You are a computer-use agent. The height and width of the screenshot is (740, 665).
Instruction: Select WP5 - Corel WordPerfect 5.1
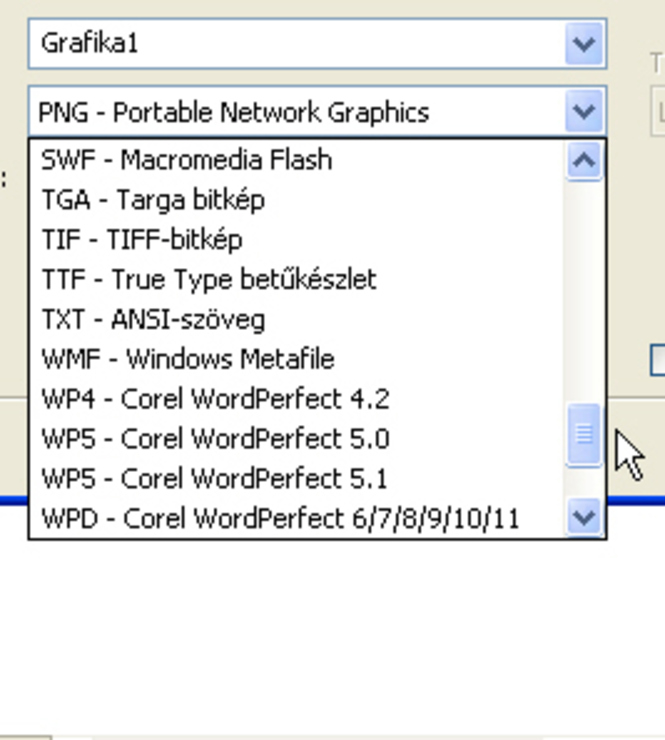tap(296, 479)
